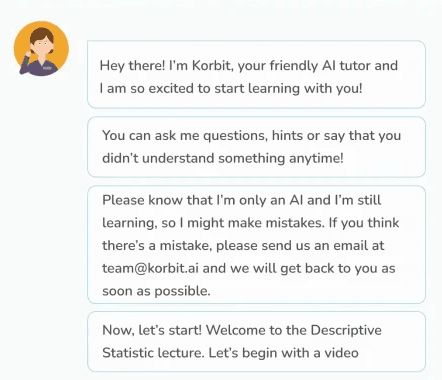The width and height of the screenshot is (442, 380).
Task: Open the team@korbit.ai email address
Action: tap(150, 268)
